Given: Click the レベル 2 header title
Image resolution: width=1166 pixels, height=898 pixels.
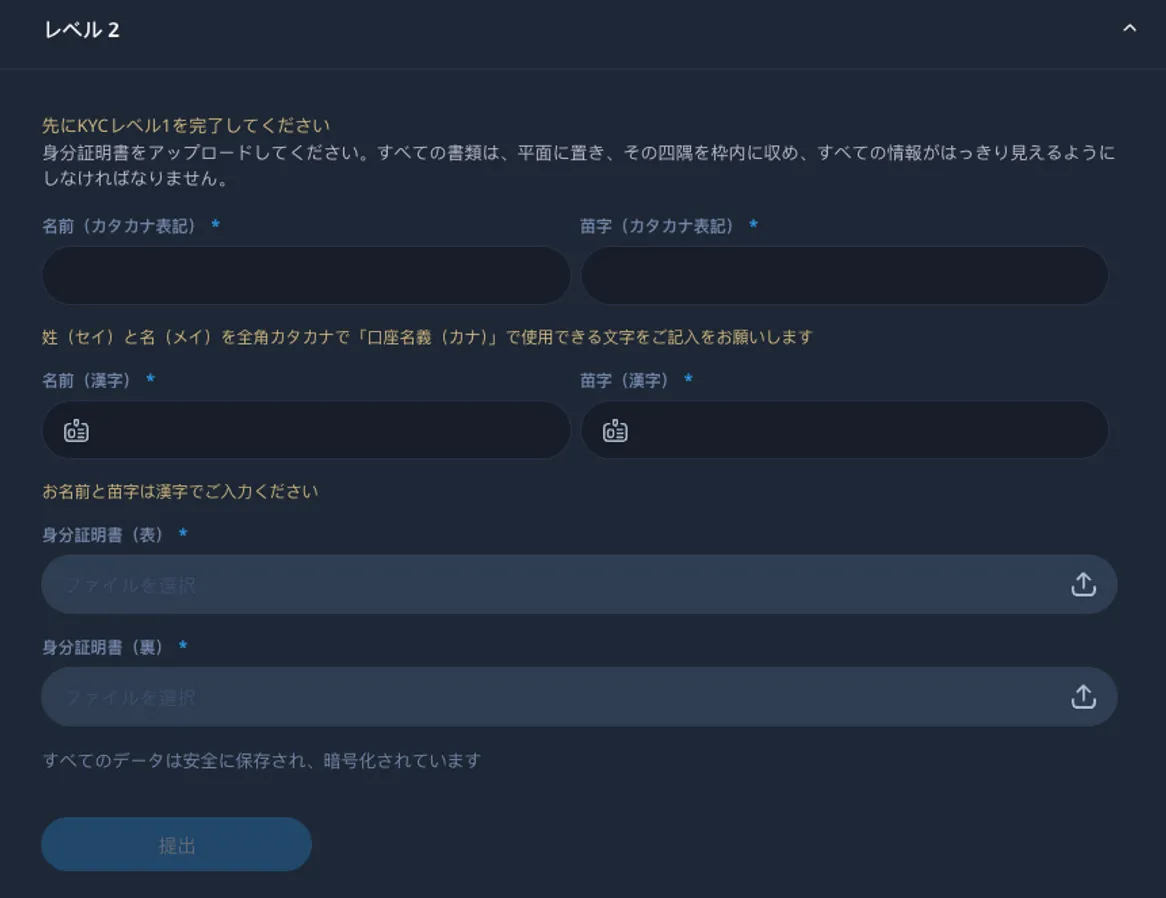Looking at the screenshot, I should [82, 30].
